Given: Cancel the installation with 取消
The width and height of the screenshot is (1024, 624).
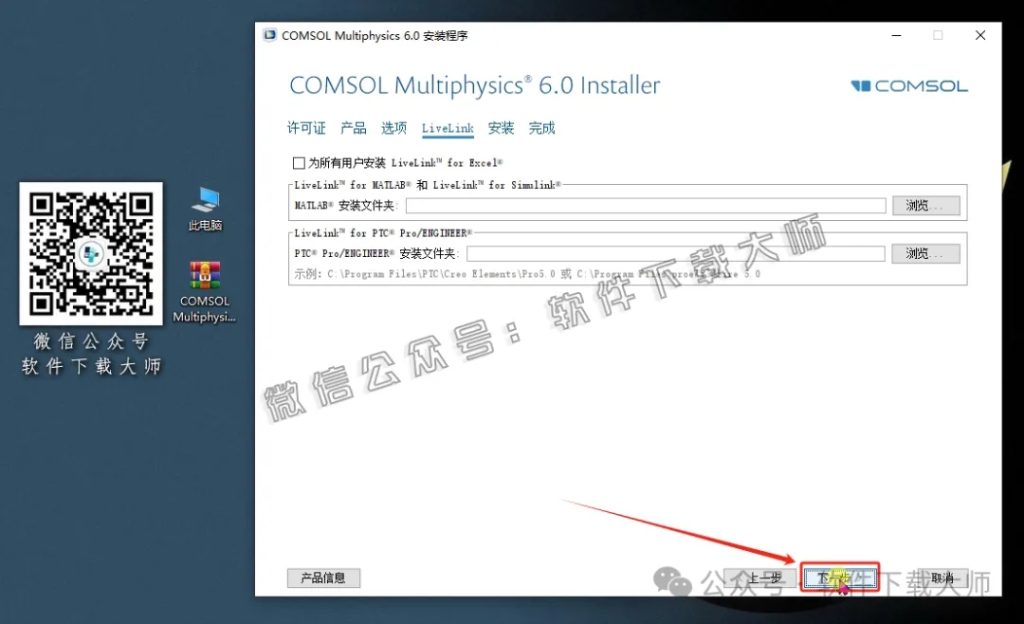Looking at the screenshot, I should coord(941,577).
